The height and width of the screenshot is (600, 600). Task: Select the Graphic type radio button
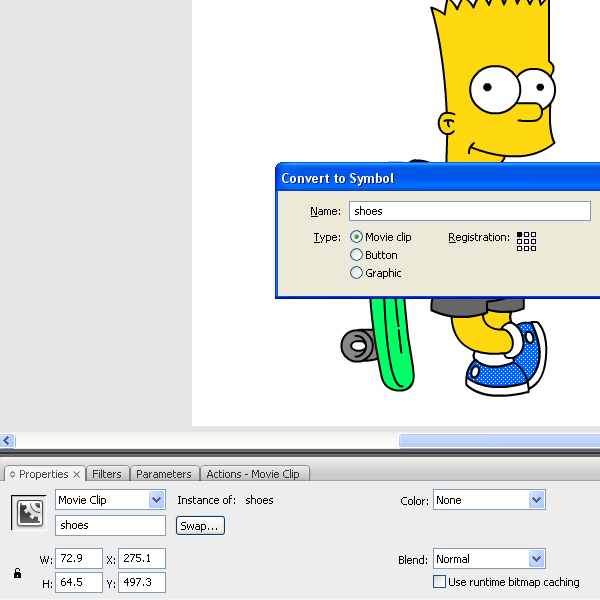(x=356, y=273)
